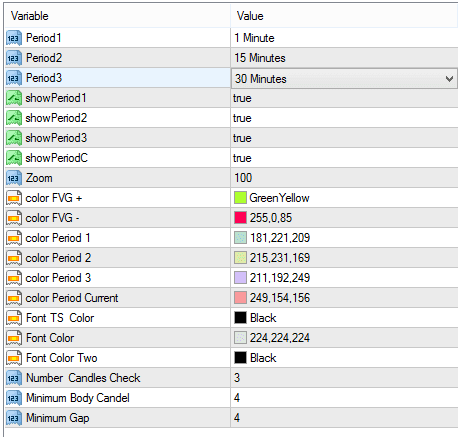Click the integer icon beside Period1

[14, 38]
